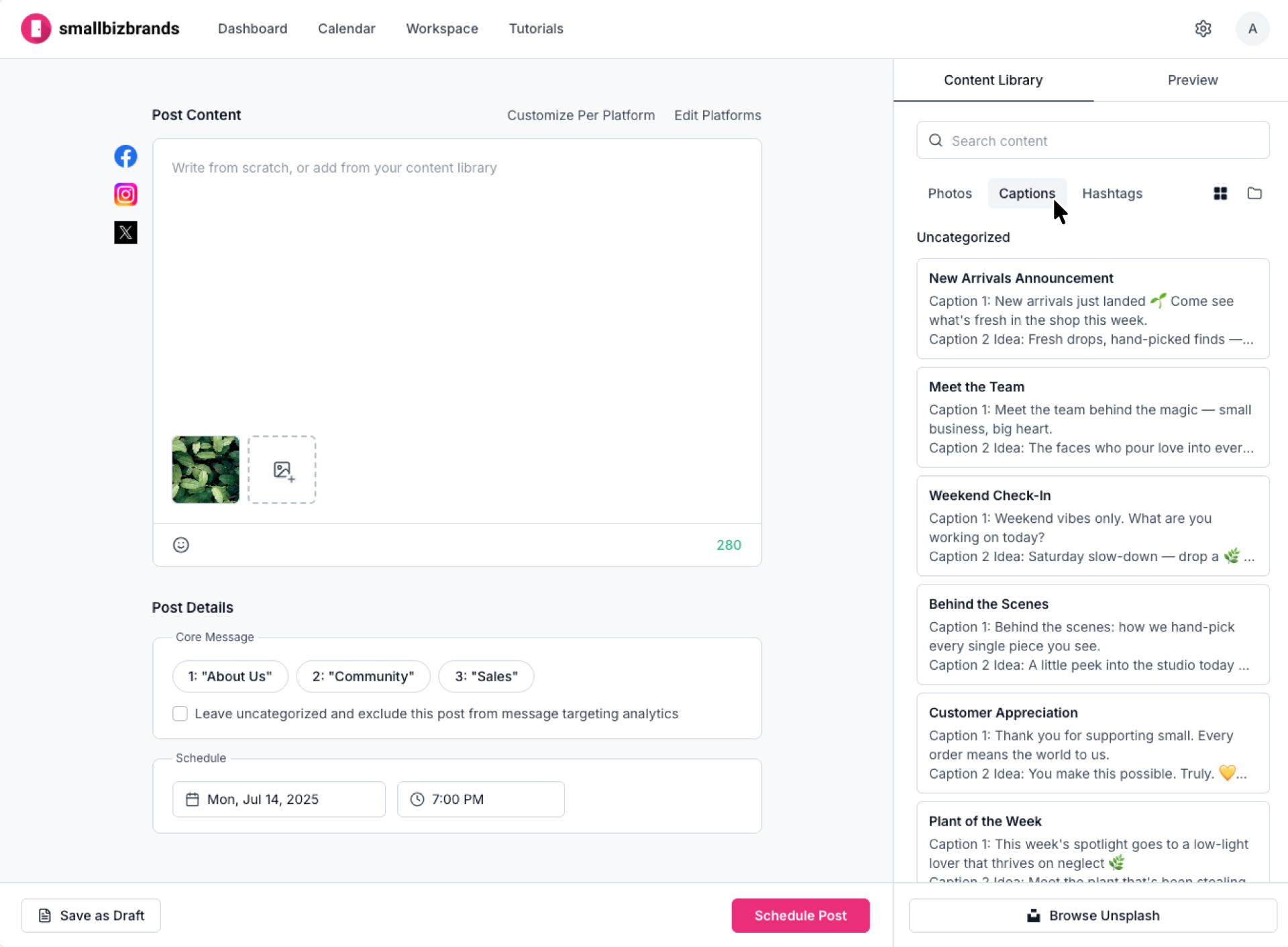Add the Behind the Scenes caption card
Screen dimensions: 1288x947
pyautogui.click(x=1093, y=635)
